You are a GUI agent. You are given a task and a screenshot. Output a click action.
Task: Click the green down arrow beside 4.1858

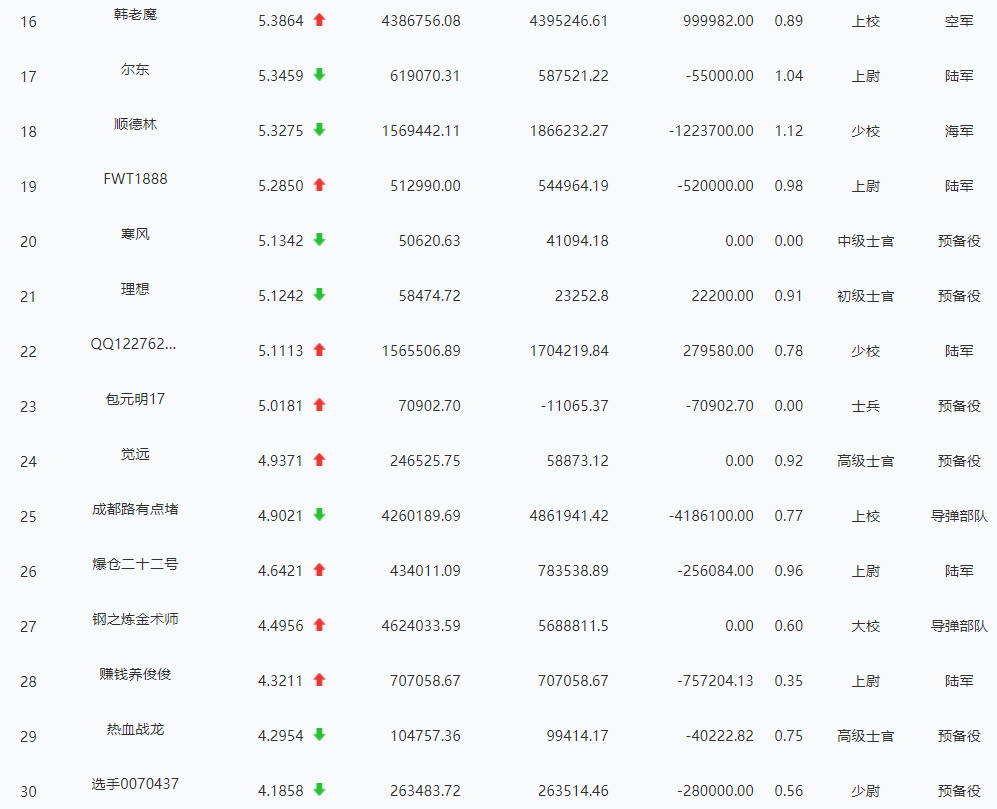(x=319, y=791)
